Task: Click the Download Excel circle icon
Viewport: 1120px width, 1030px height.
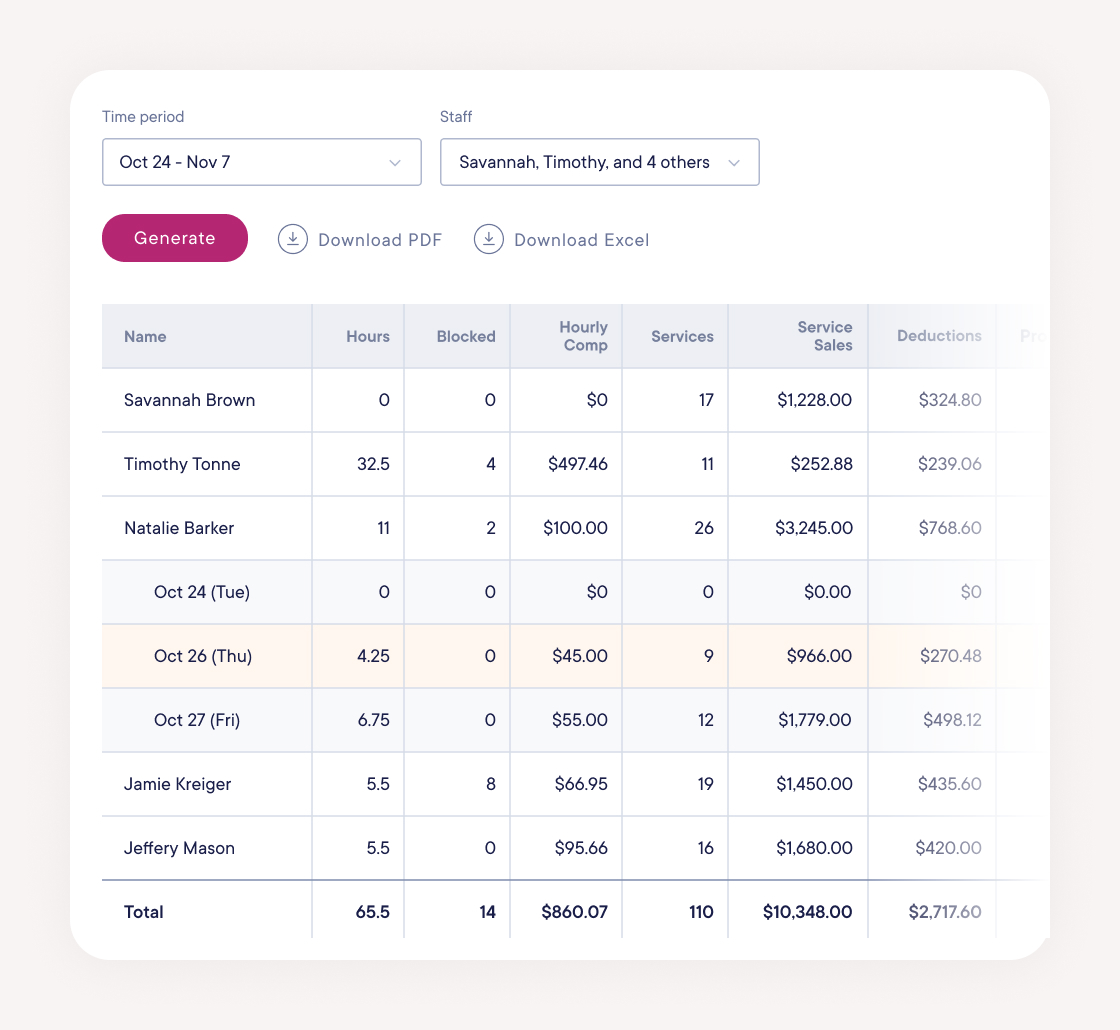Action: (x=489, y=239)
